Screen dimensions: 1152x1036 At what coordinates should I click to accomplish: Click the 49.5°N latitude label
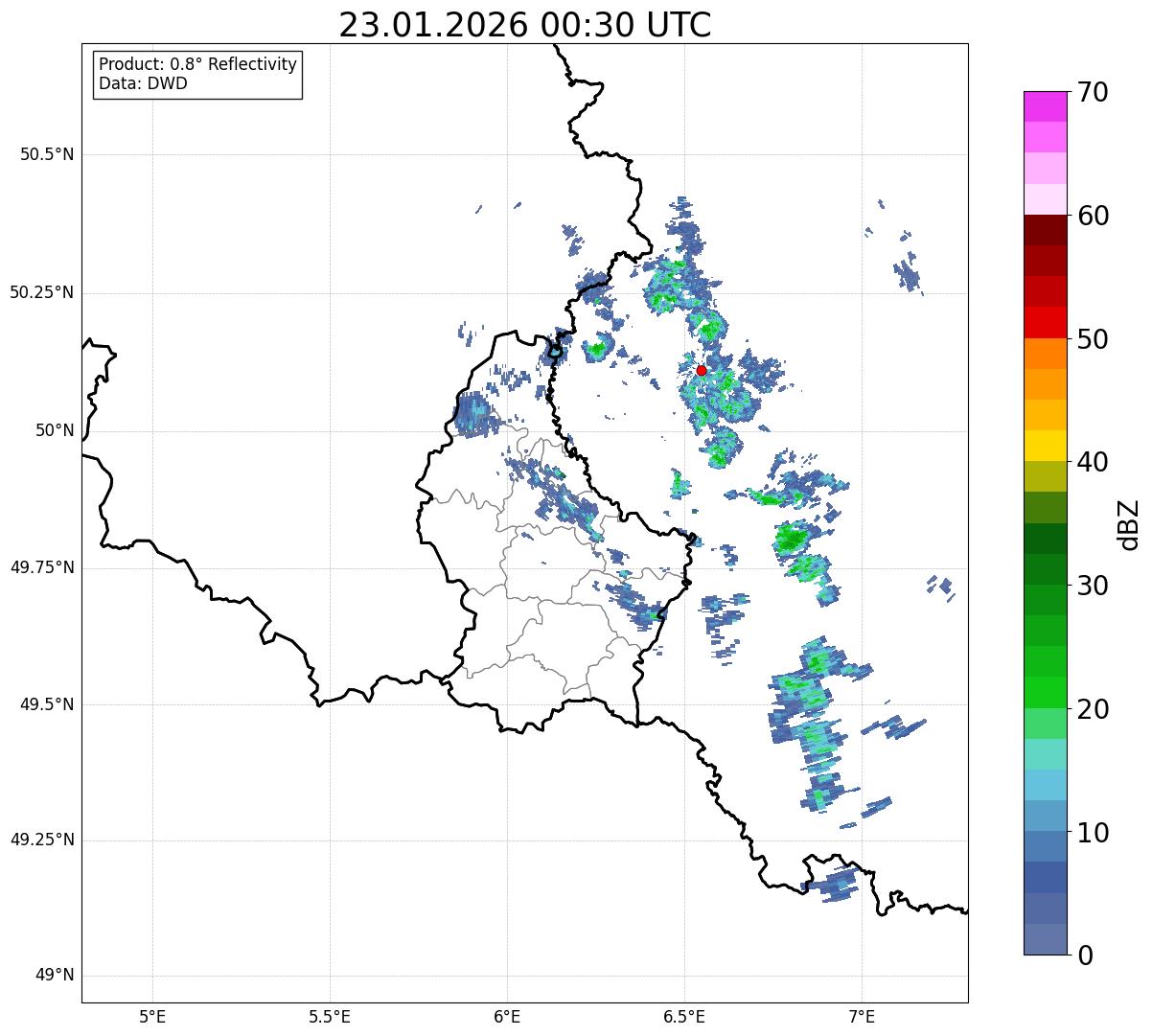(47, 704)
